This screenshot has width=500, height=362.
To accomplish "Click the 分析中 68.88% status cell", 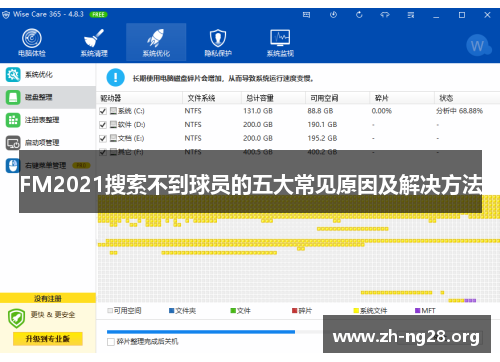I will tap(459, 111).
